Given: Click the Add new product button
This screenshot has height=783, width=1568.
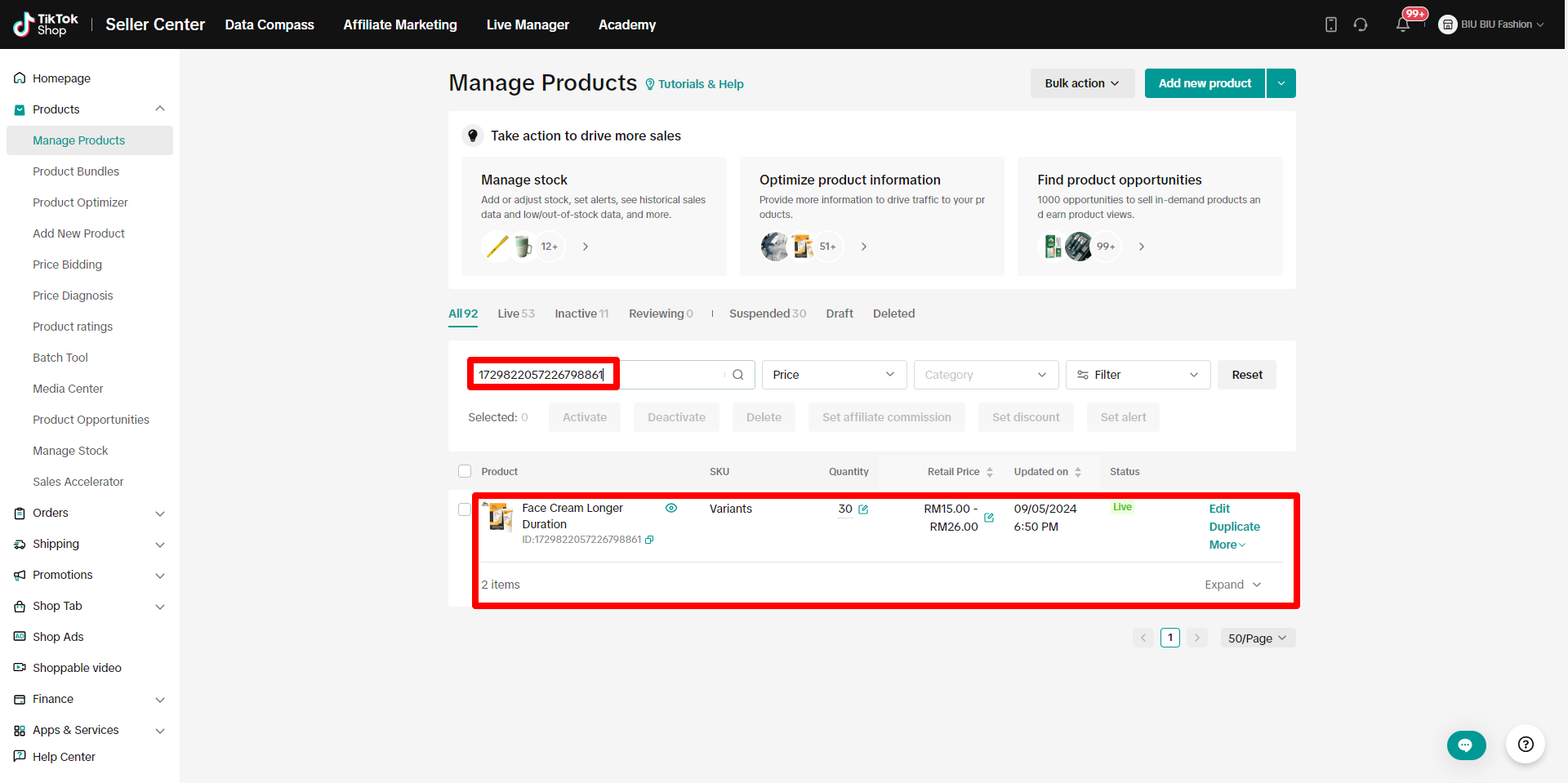Looking at the screenshot, I should point(1205,83).
